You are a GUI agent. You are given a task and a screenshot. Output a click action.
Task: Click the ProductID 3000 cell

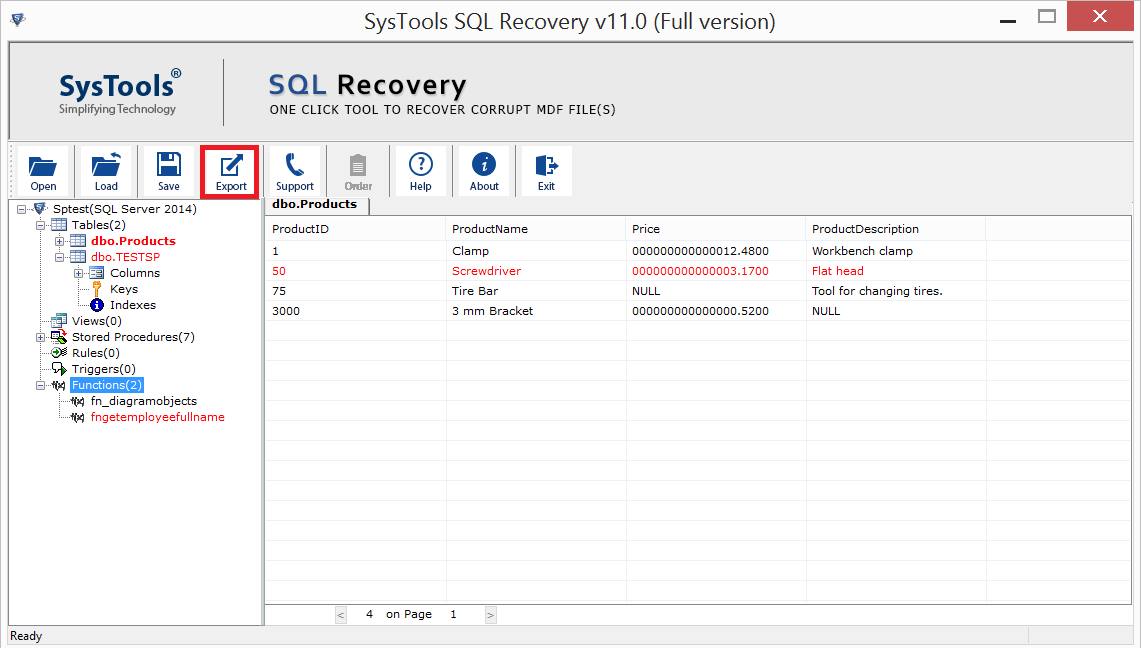[355, 311]
